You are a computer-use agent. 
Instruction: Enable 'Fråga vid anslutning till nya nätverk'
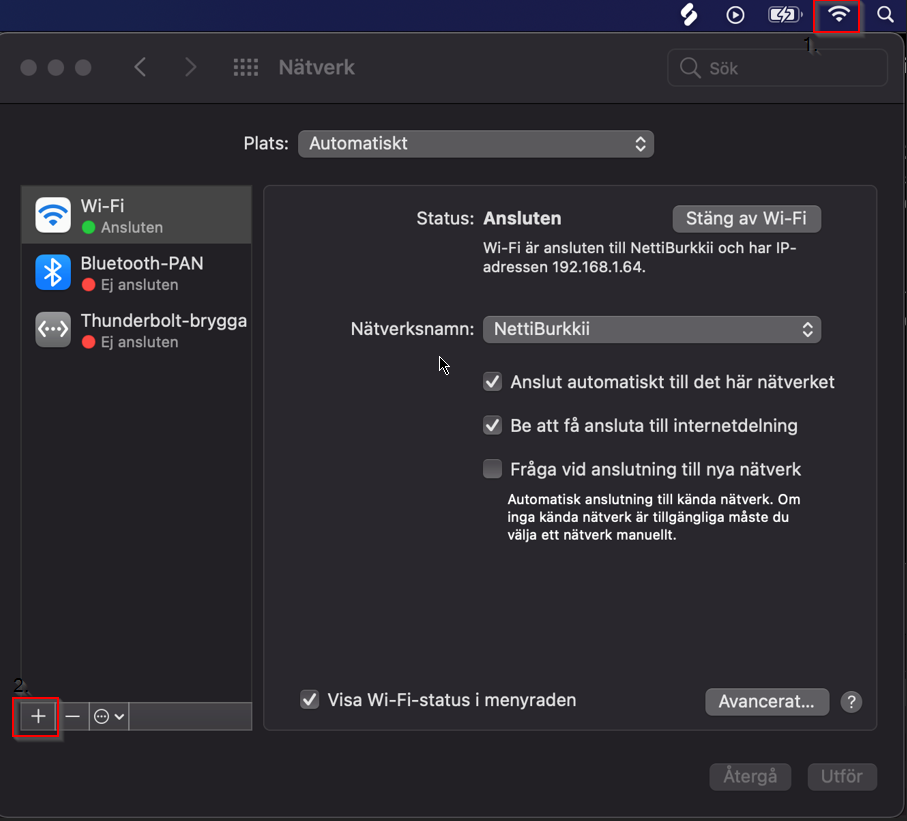point(492,469)
